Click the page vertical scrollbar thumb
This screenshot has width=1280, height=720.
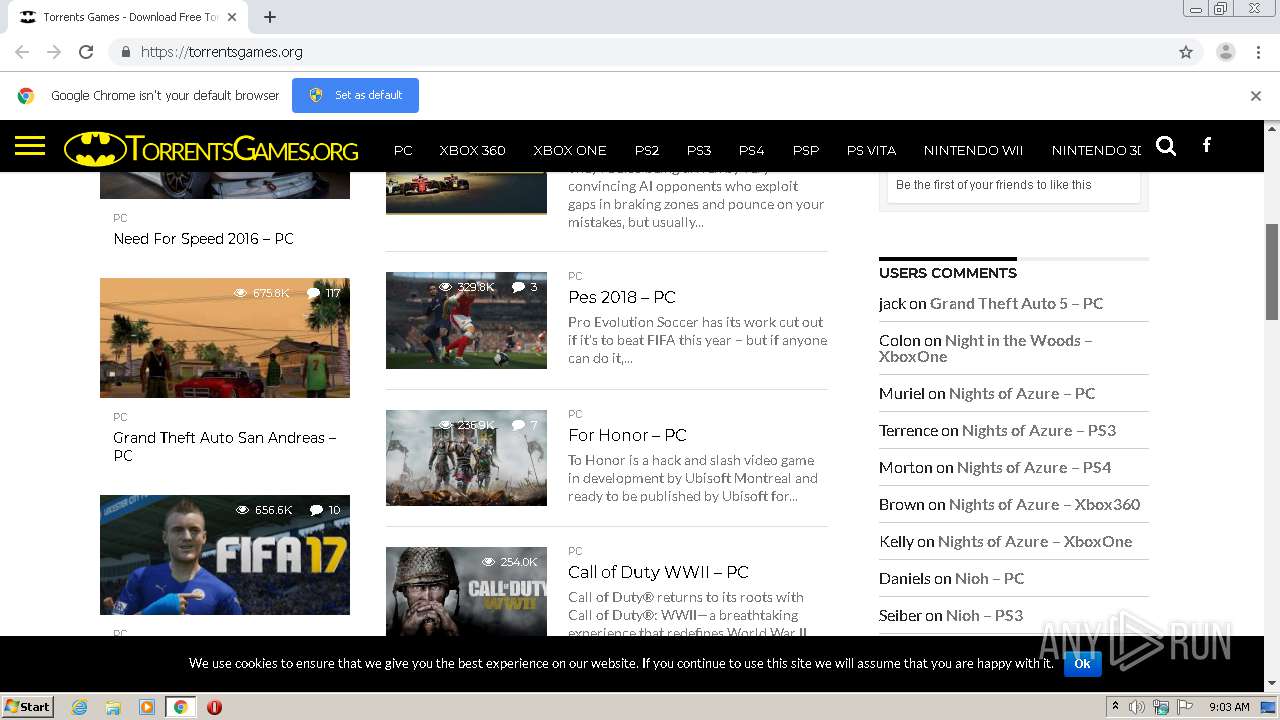tap(1272, 272)
